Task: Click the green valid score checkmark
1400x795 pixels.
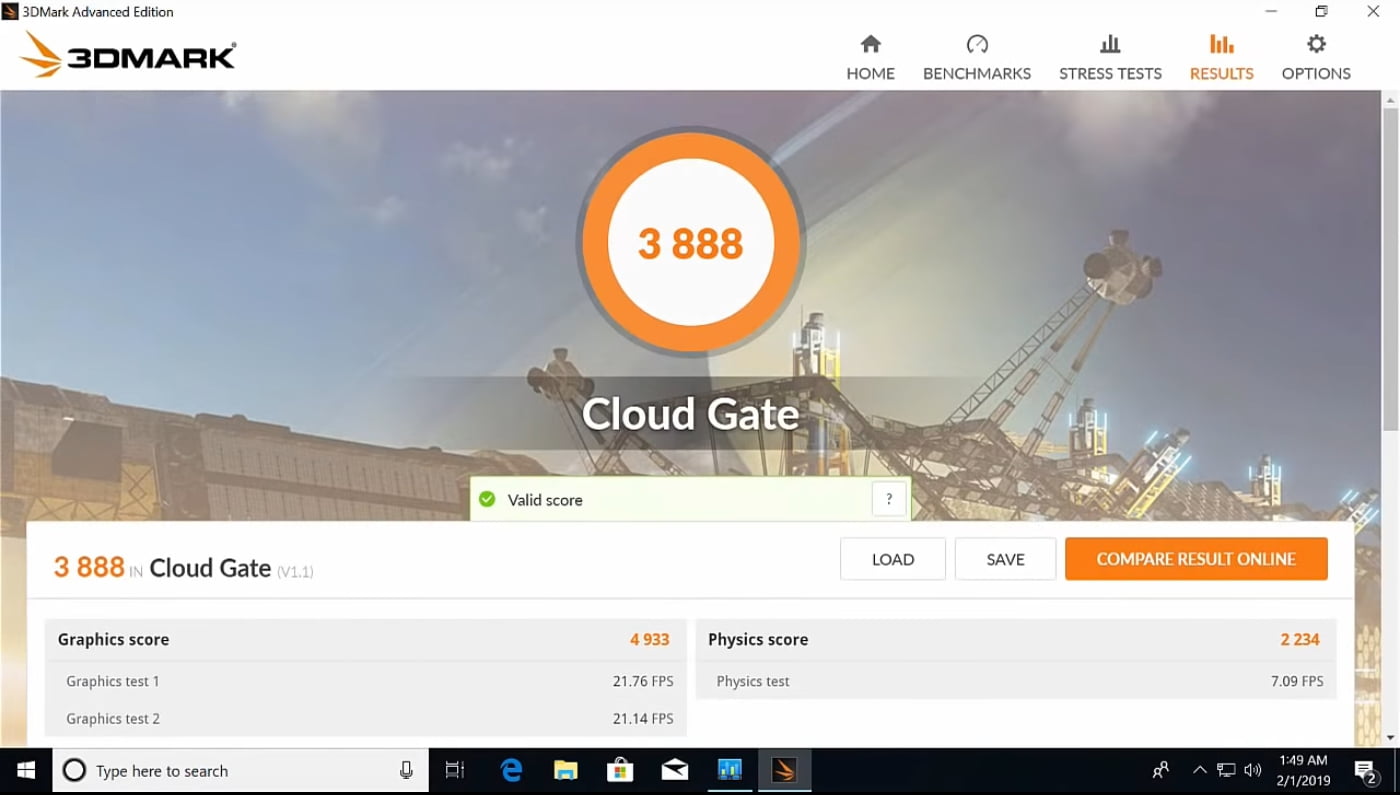Action: tap(487, 499)
